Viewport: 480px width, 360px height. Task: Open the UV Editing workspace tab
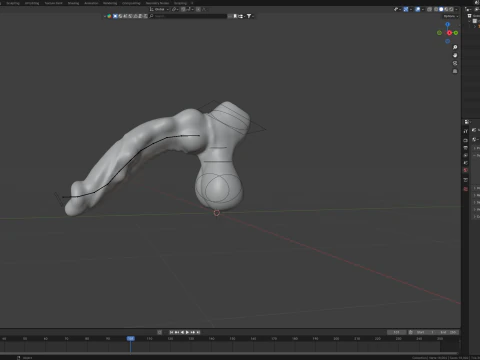click(x=32, y=3)
